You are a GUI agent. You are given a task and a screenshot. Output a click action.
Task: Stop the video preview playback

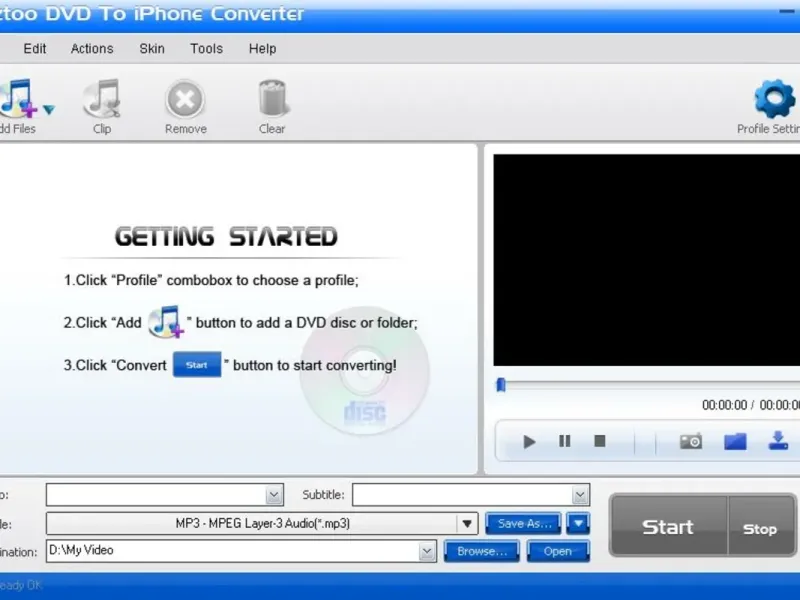click(x=600, y=441)
